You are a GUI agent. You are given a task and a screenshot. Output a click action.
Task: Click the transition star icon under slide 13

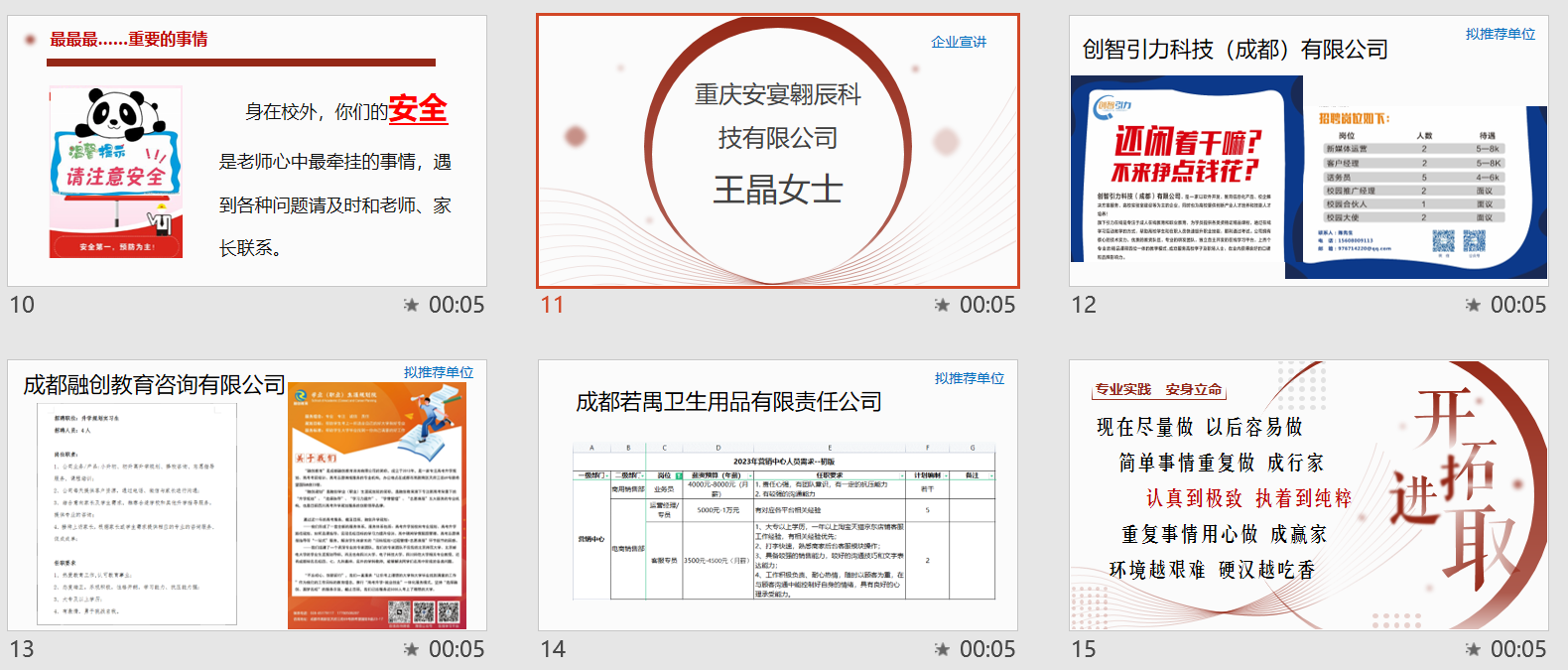(x=411, y=649)
